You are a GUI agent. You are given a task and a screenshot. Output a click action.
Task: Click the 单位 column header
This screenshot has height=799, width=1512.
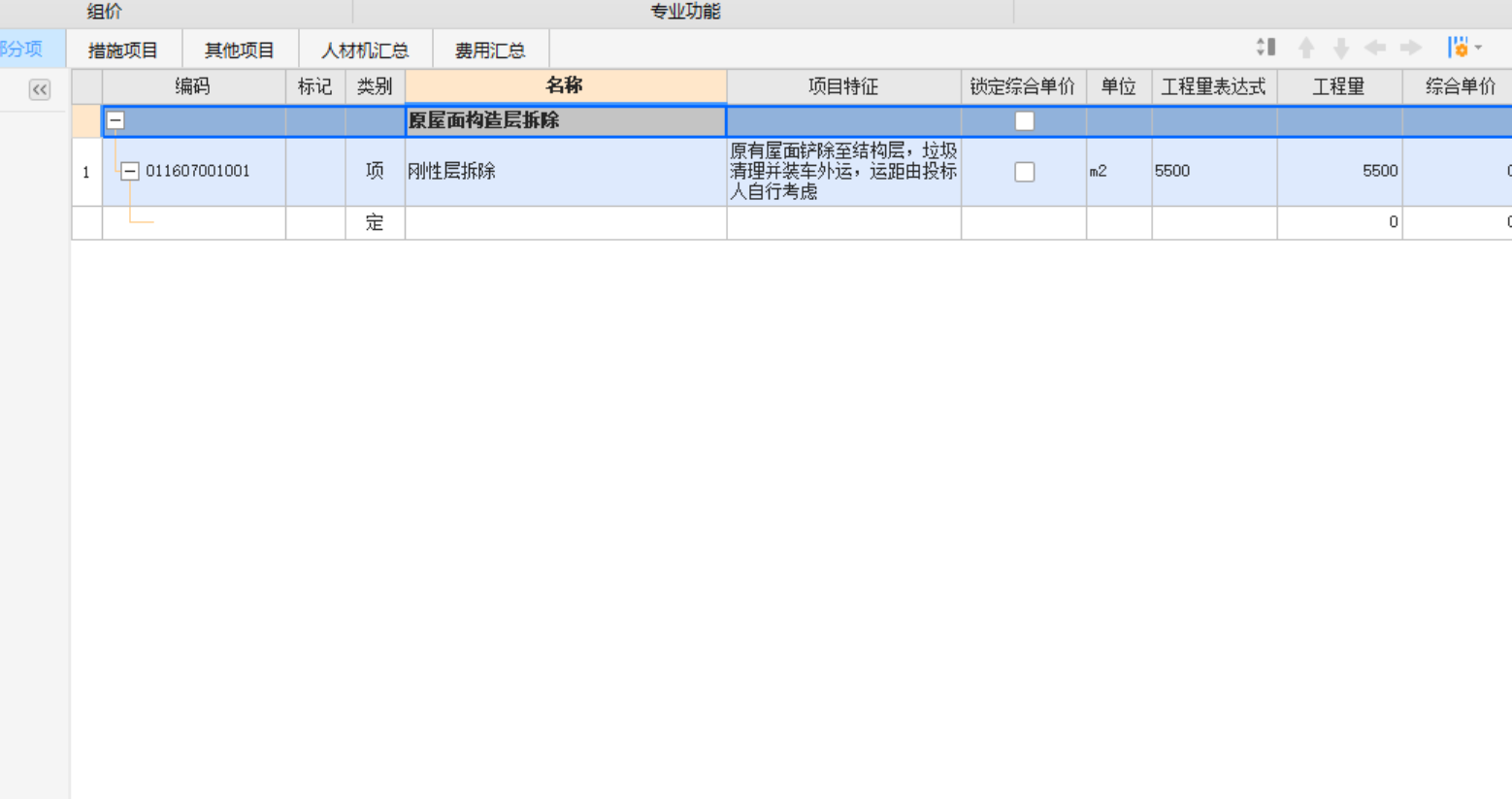(x=1118, y=86)
